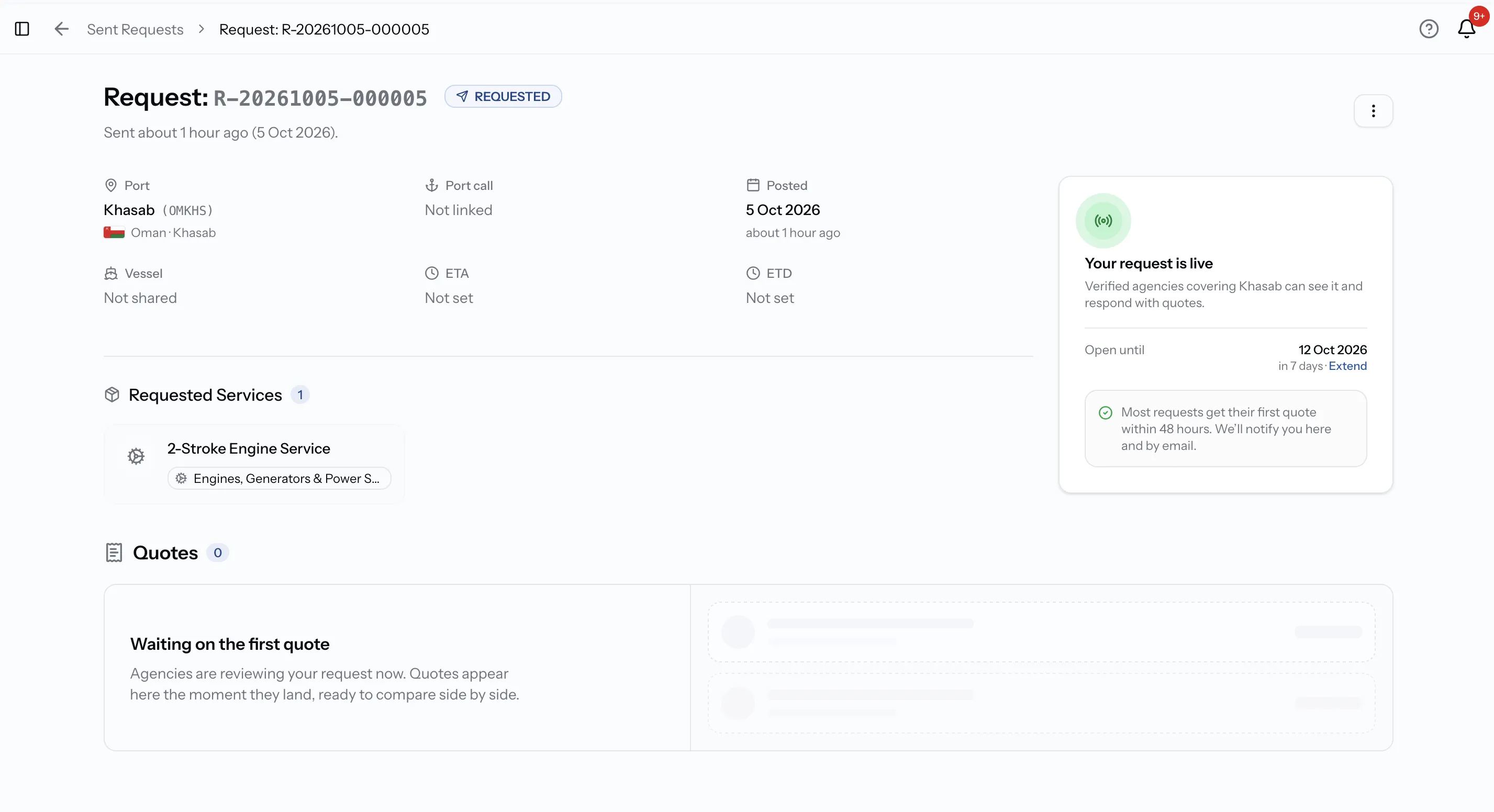Click the live broadcast signal icon
The height and width of the screenshot is (812, 1494).
(1103, 221)
